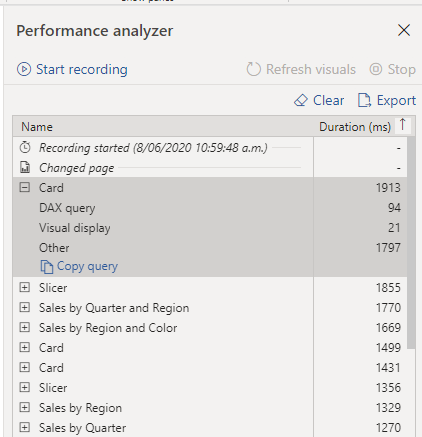The width and height of the screenshot is (422, 437).
Task: Click the Copy query link
Action: point(79,266)
